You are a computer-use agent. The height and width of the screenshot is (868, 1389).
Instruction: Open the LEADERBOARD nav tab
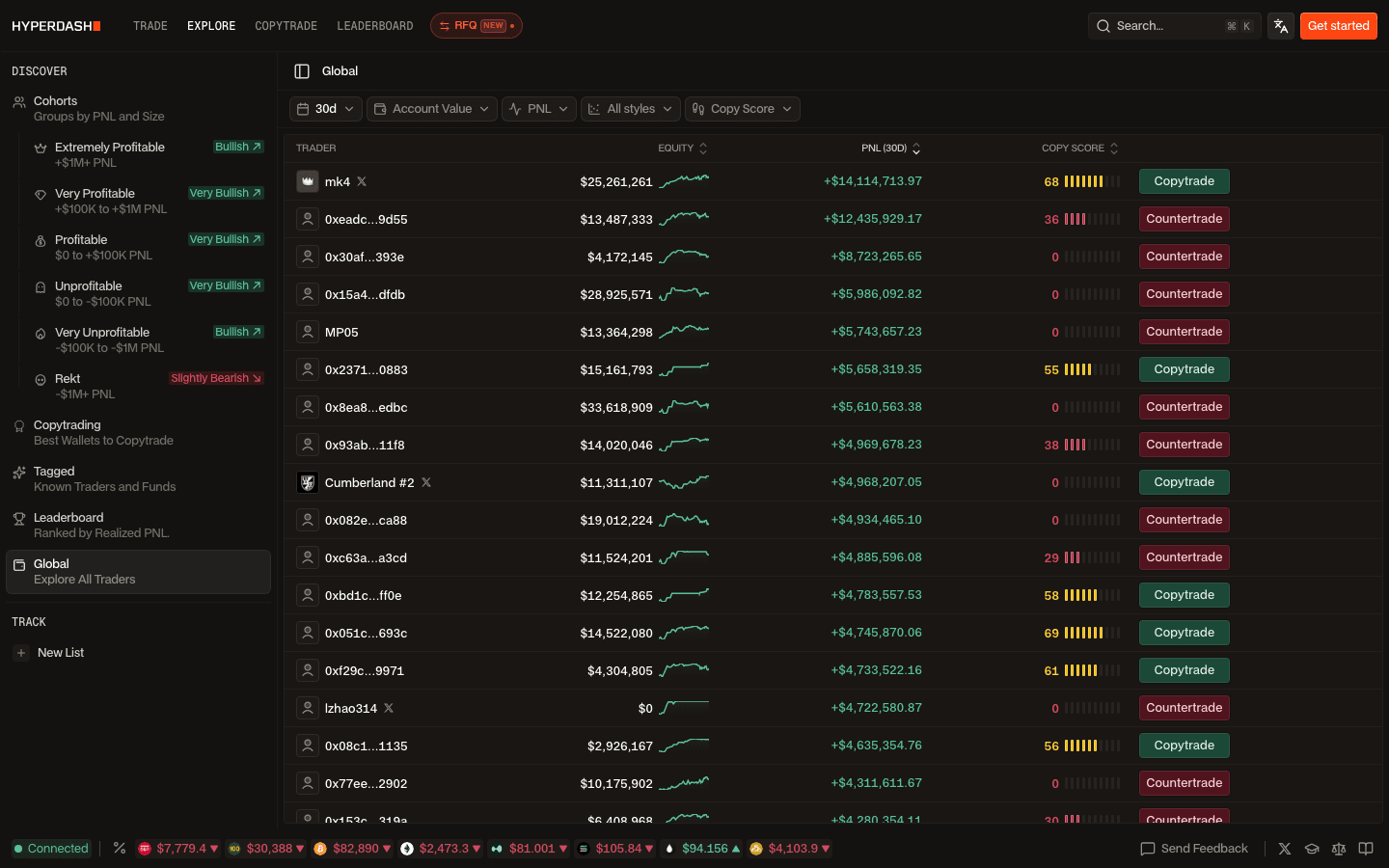(375, 26)
